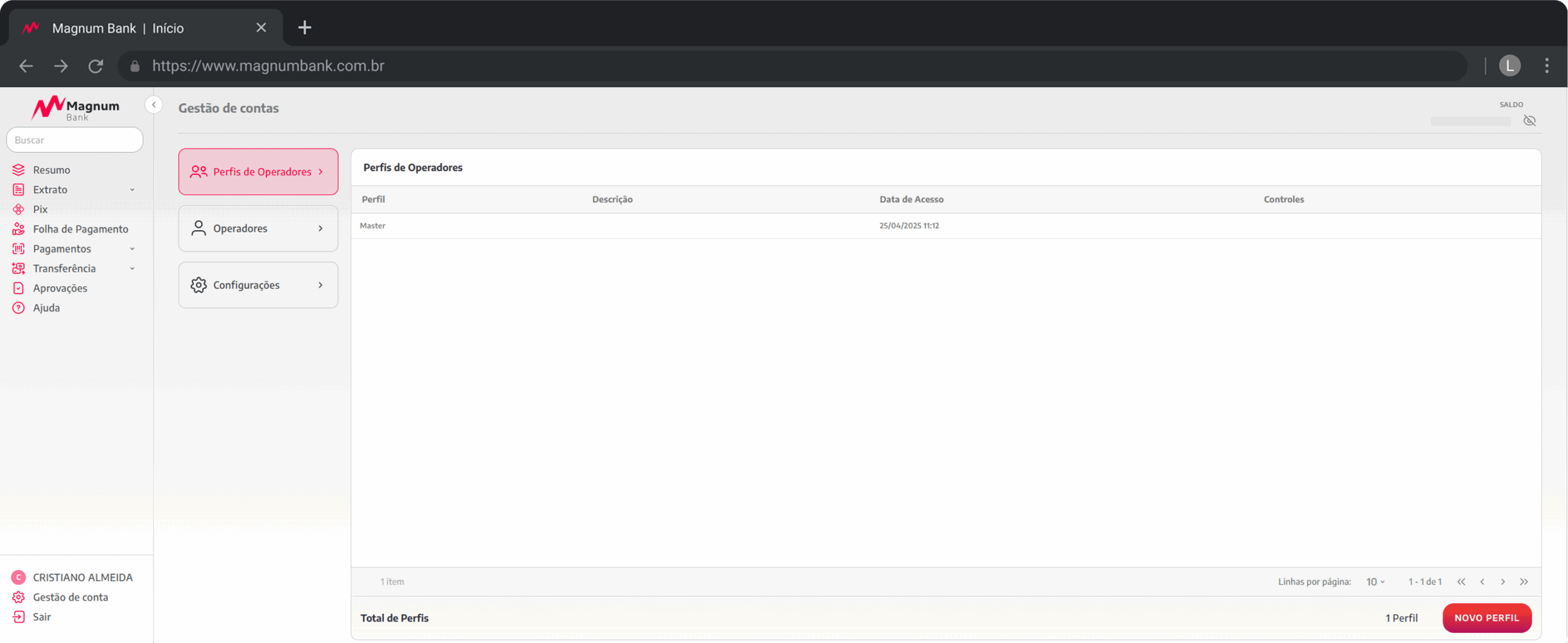Click the Aprovações sidebar icon
The image size is (1568, 643).
[18, 288]
